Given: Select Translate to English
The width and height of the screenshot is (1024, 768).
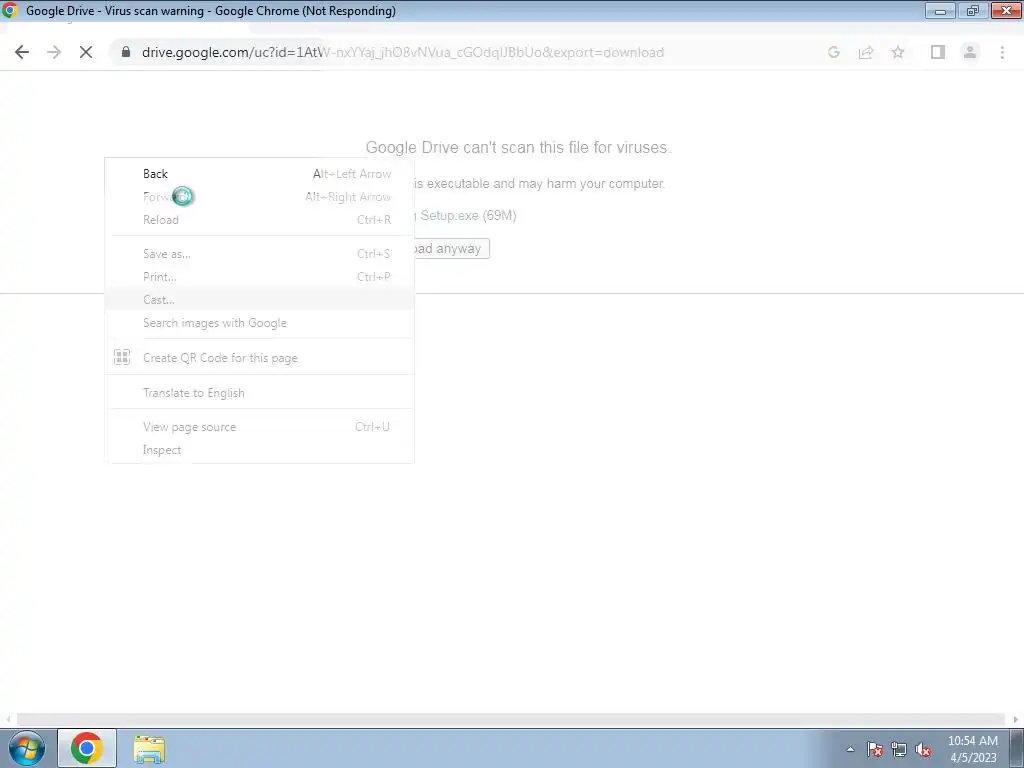Looking at the screenshot, I should tap(260, 393).
